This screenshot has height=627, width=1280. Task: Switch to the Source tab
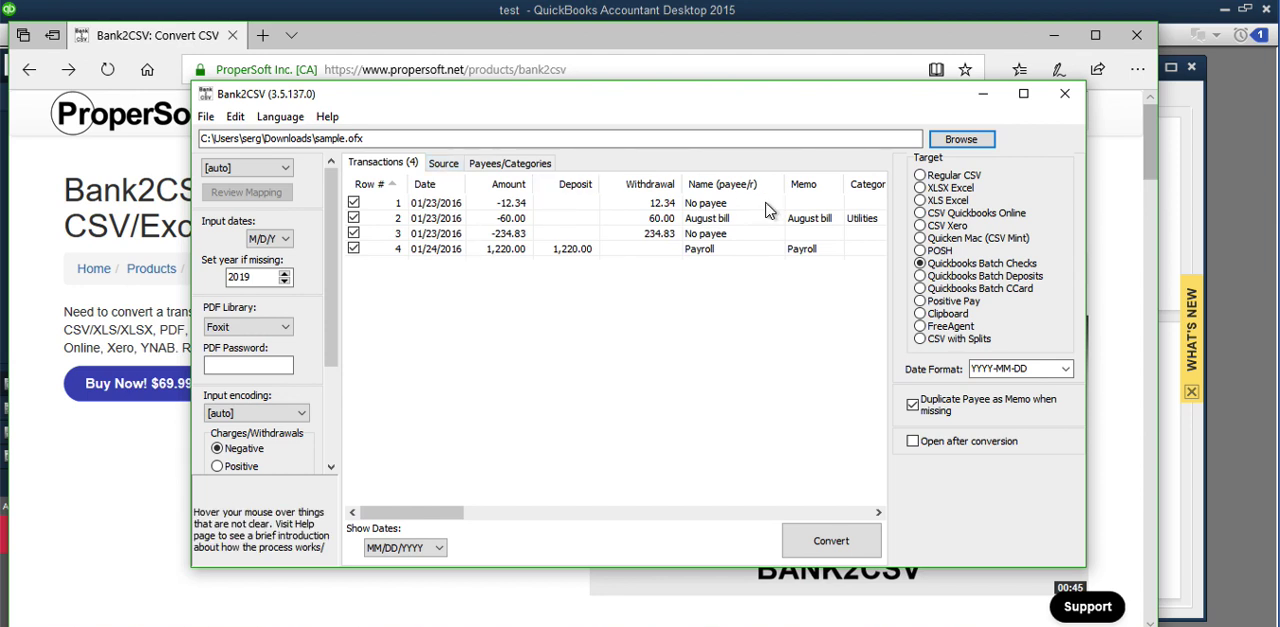(443, 164)
